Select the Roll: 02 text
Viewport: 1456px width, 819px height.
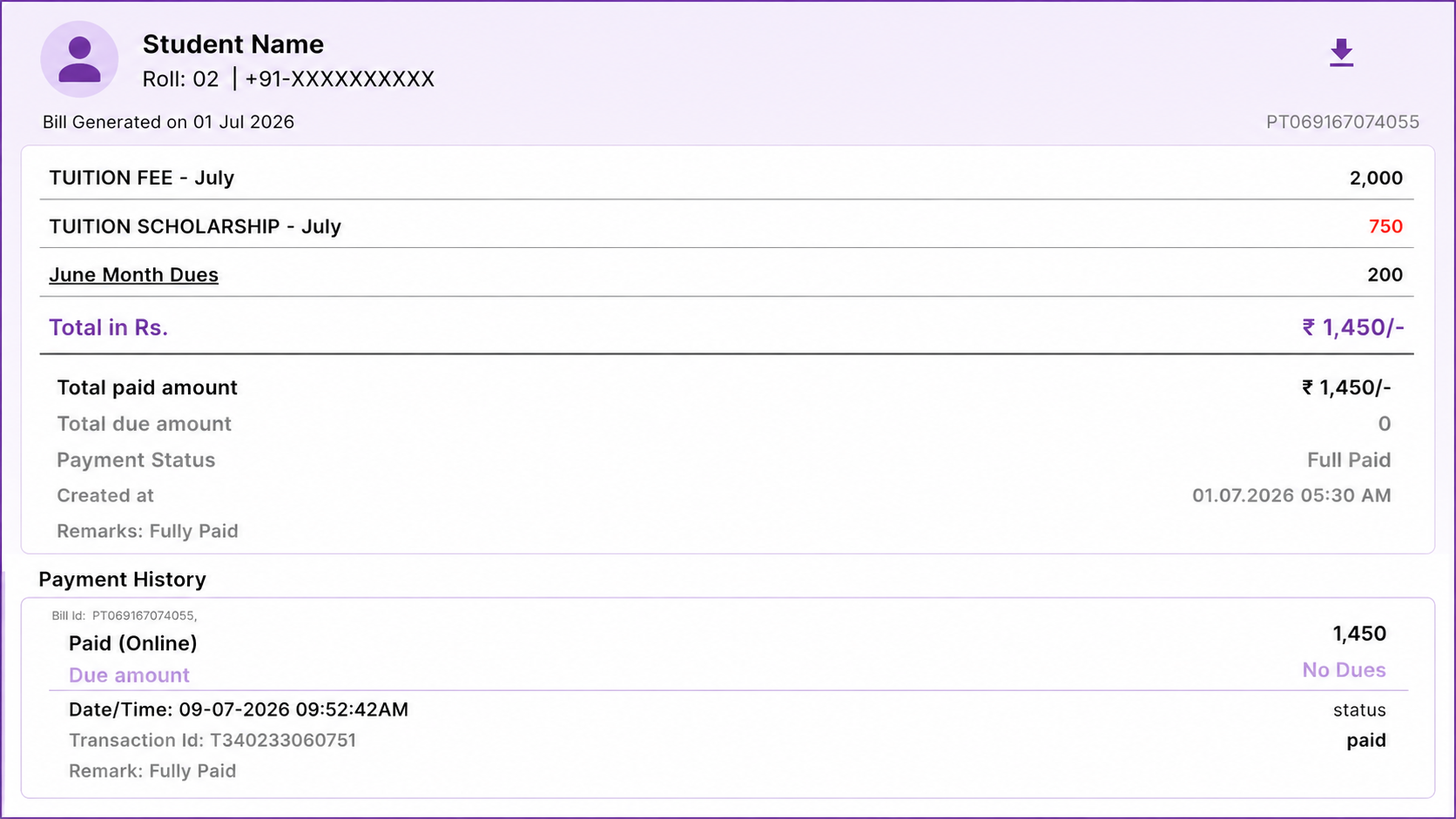[180, 79]
